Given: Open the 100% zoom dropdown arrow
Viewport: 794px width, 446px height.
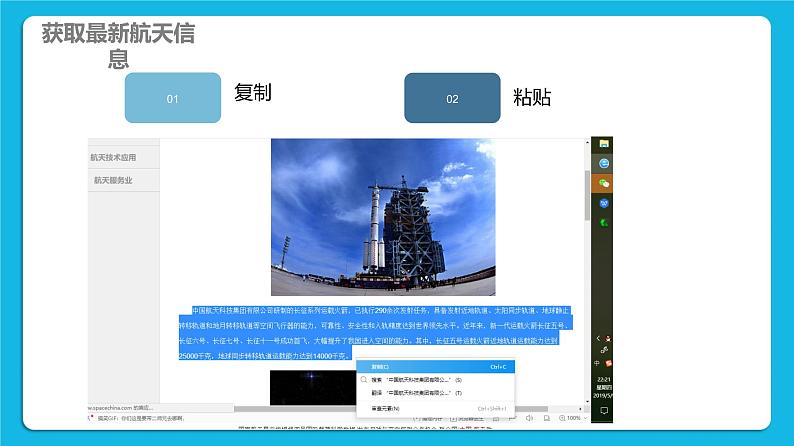Looking at the screenshot, I should (x=585, y=418).
